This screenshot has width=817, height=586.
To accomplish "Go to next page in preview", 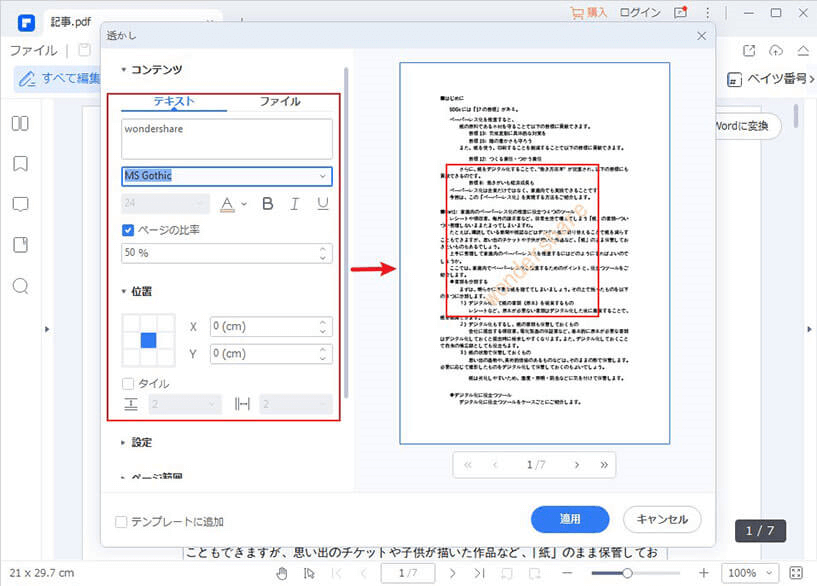I will [576, 465].
